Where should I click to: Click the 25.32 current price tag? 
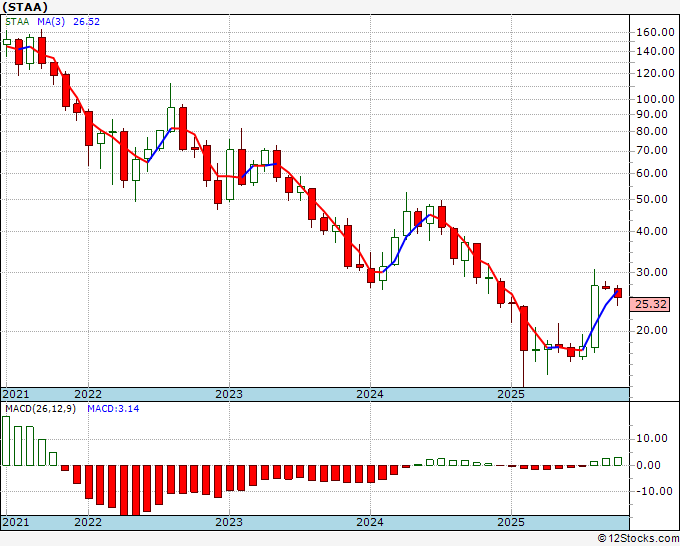point(650,304)
